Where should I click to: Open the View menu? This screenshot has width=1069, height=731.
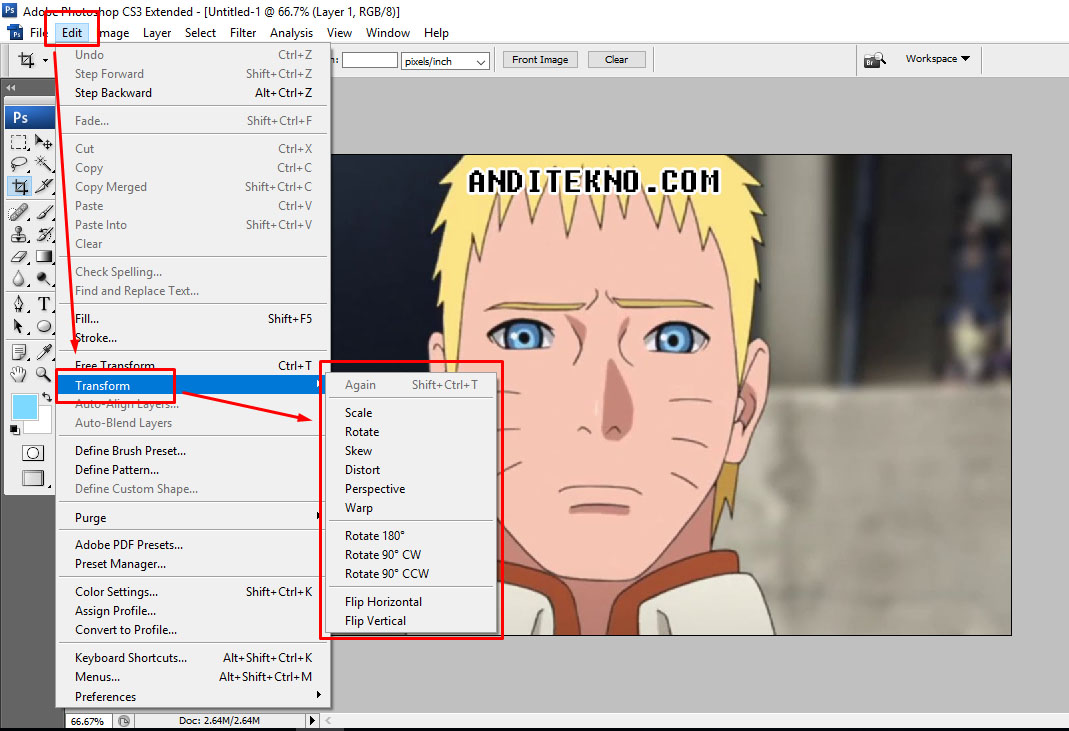point(339,33)
